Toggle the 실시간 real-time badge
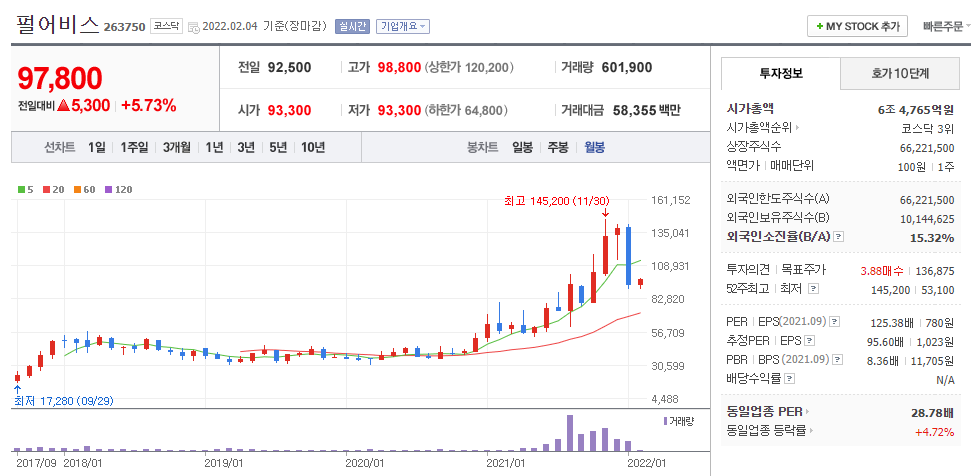Viewport: 973px width, 476px height. tap(352, 26)
